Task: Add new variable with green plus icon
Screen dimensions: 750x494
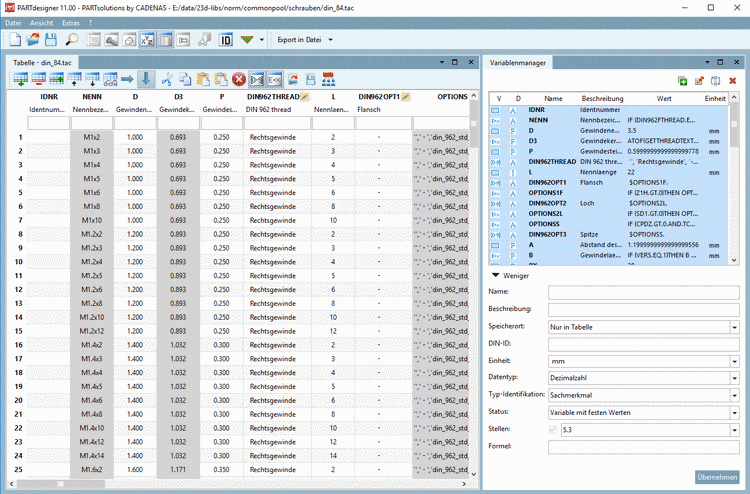Action: 683,80
